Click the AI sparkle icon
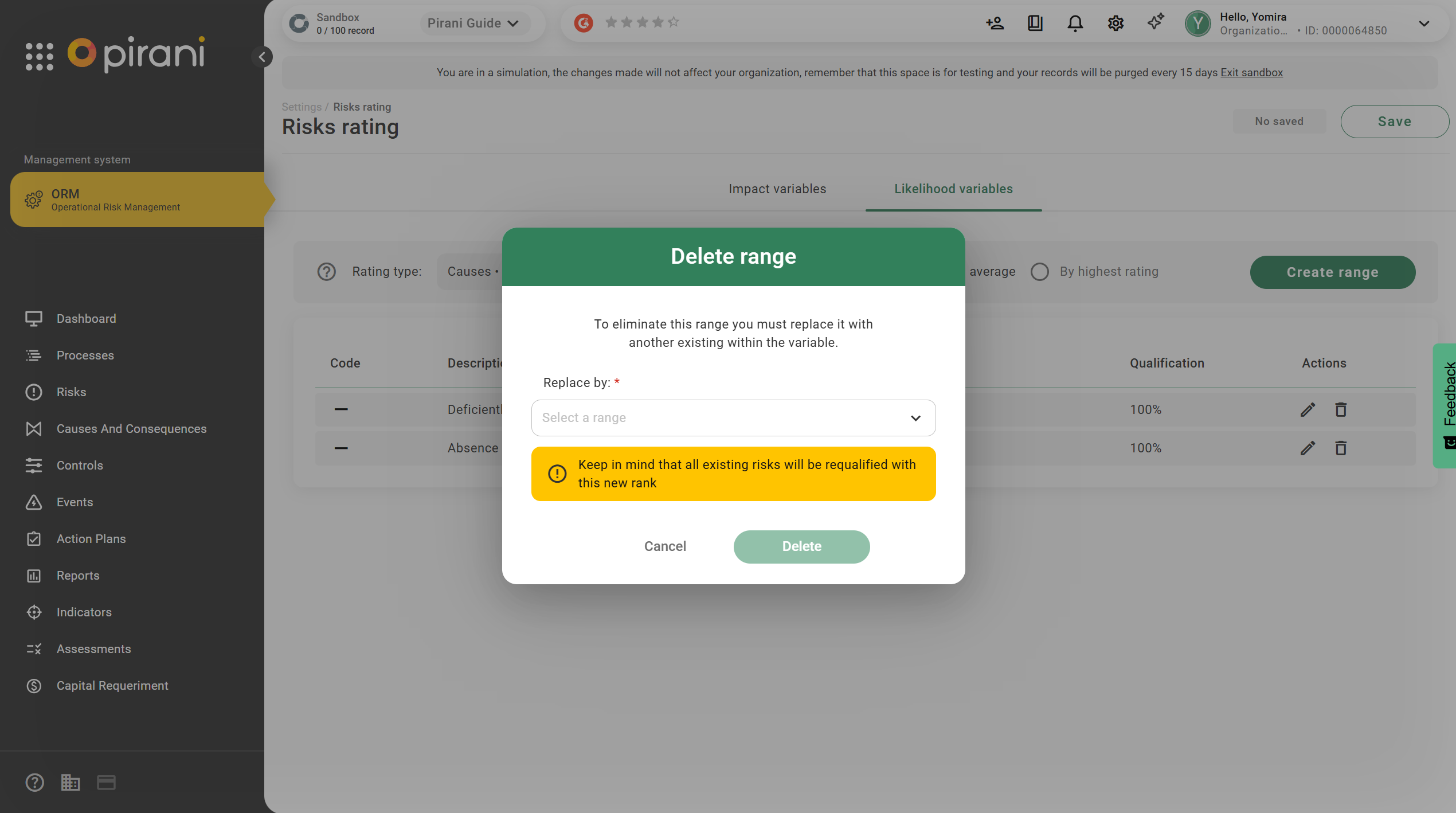Viewport: 1456px width, 813px height. pos(1156,22)
